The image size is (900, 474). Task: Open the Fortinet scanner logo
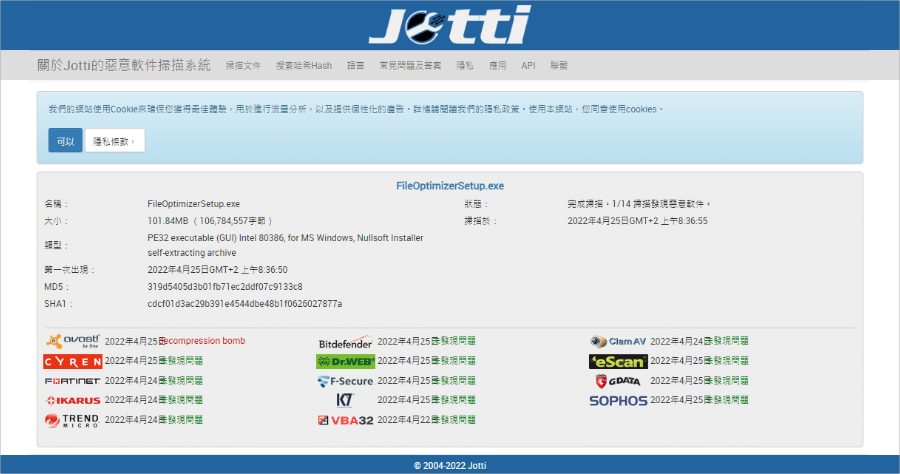tap(72, 380)
